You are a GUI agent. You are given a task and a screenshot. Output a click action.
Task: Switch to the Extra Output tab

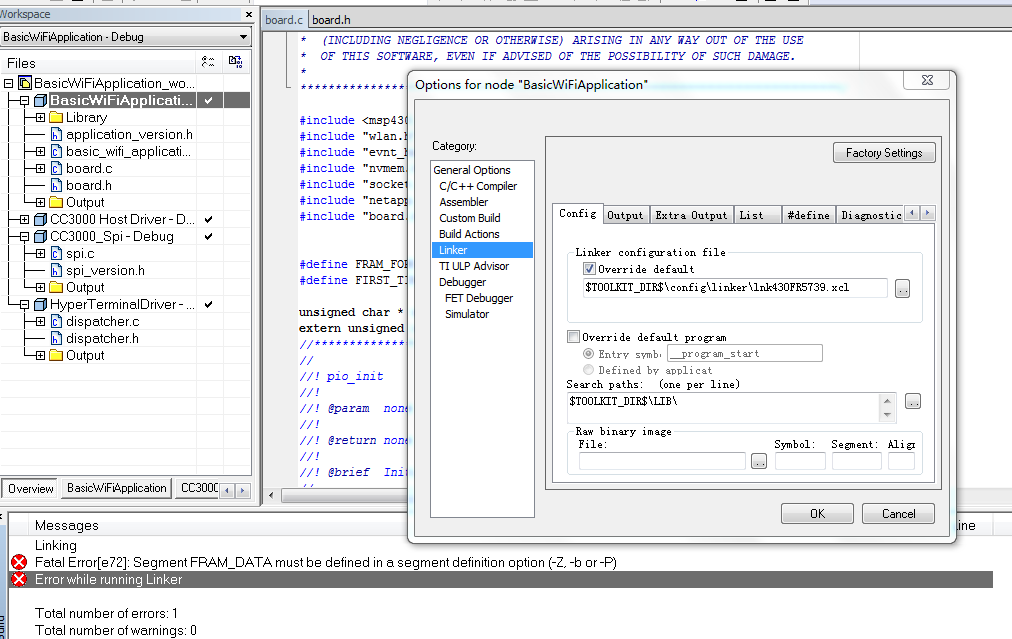691,215
